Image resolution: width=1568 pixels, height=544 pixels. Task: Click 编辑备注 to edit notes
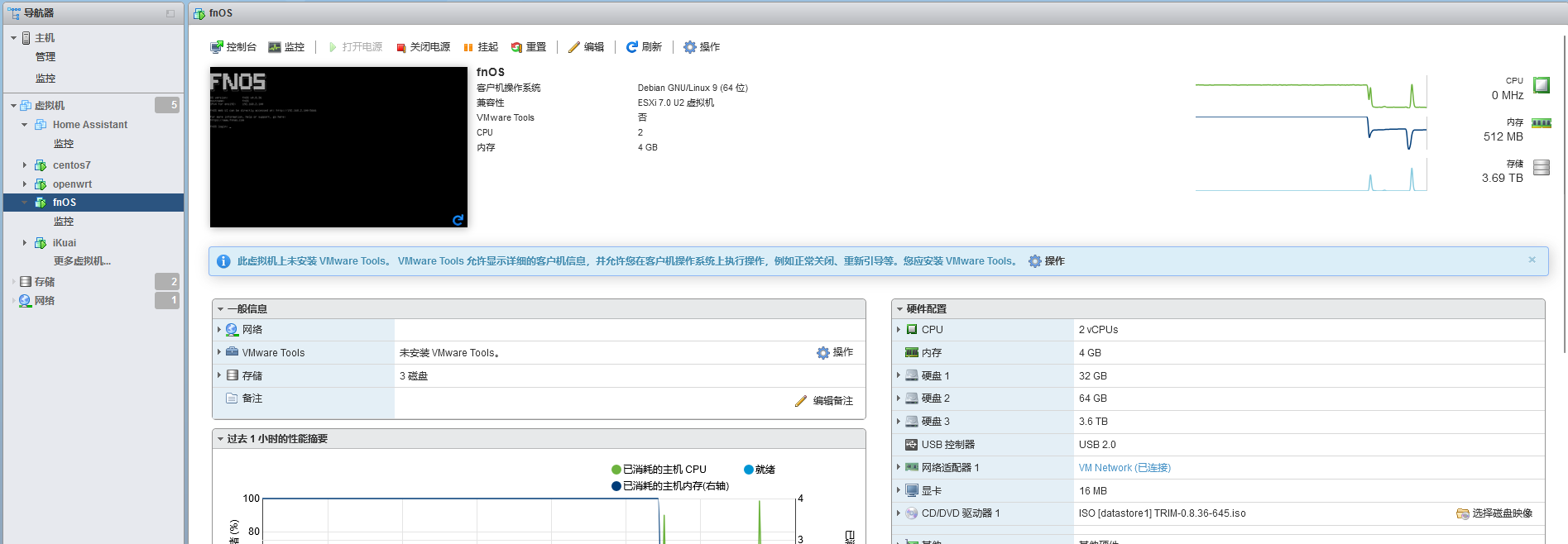(824, 401)
